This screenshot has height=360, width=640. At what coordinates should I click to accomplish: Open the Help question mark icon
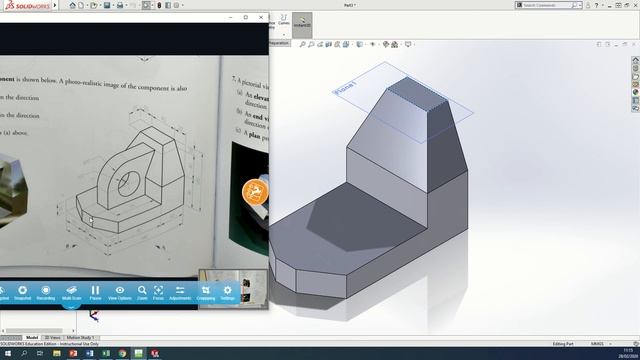tap(596, 5)
